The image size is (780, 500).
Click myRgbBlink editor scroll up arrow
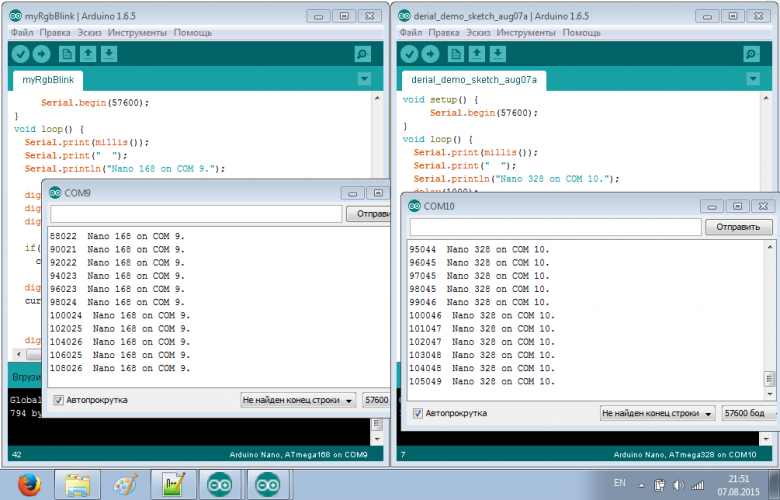coord(377,99)
